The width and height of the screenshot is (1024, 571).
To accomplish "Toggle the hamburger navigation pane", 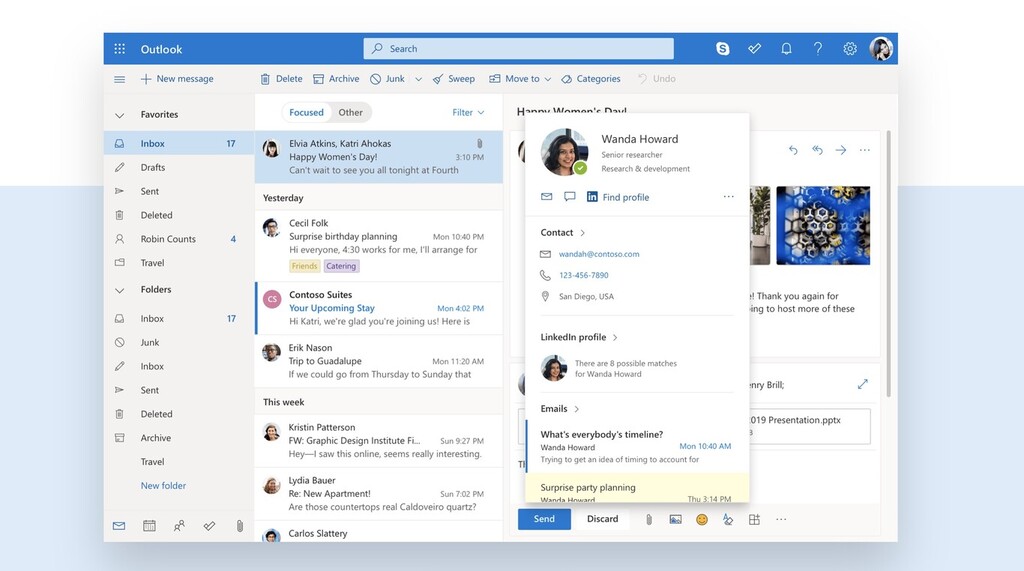I will pyautogui.click(x=120, y=79).
